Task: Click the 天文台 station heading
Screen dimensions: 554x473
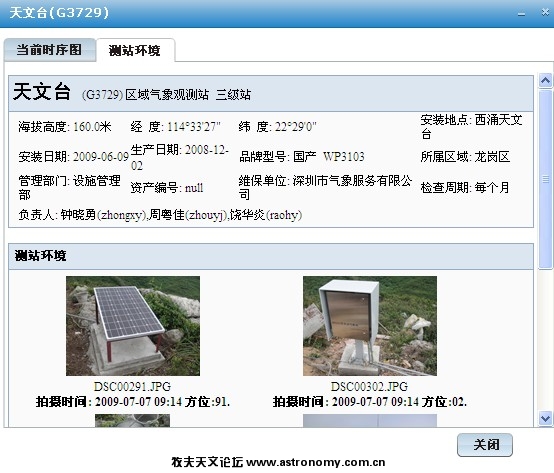Action: (42, 91)
